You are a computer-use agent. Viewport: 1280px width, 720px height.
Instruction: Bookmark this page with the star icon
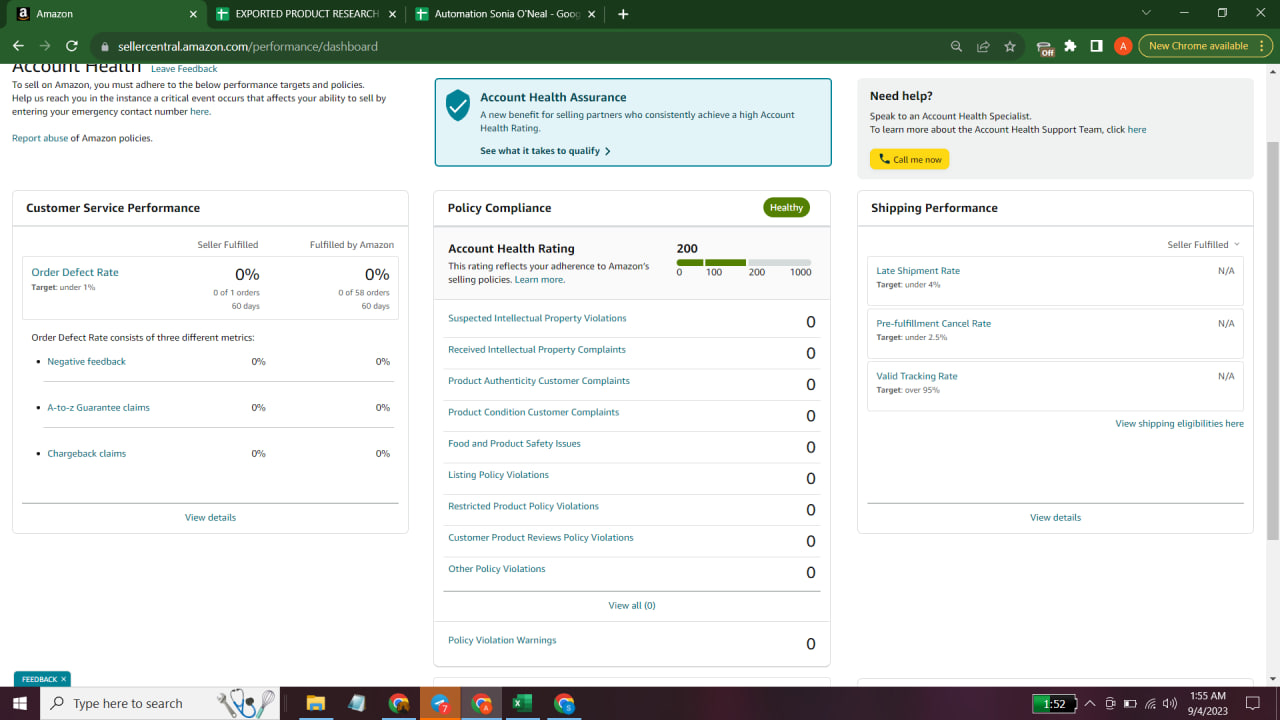tap(1010, 46)
